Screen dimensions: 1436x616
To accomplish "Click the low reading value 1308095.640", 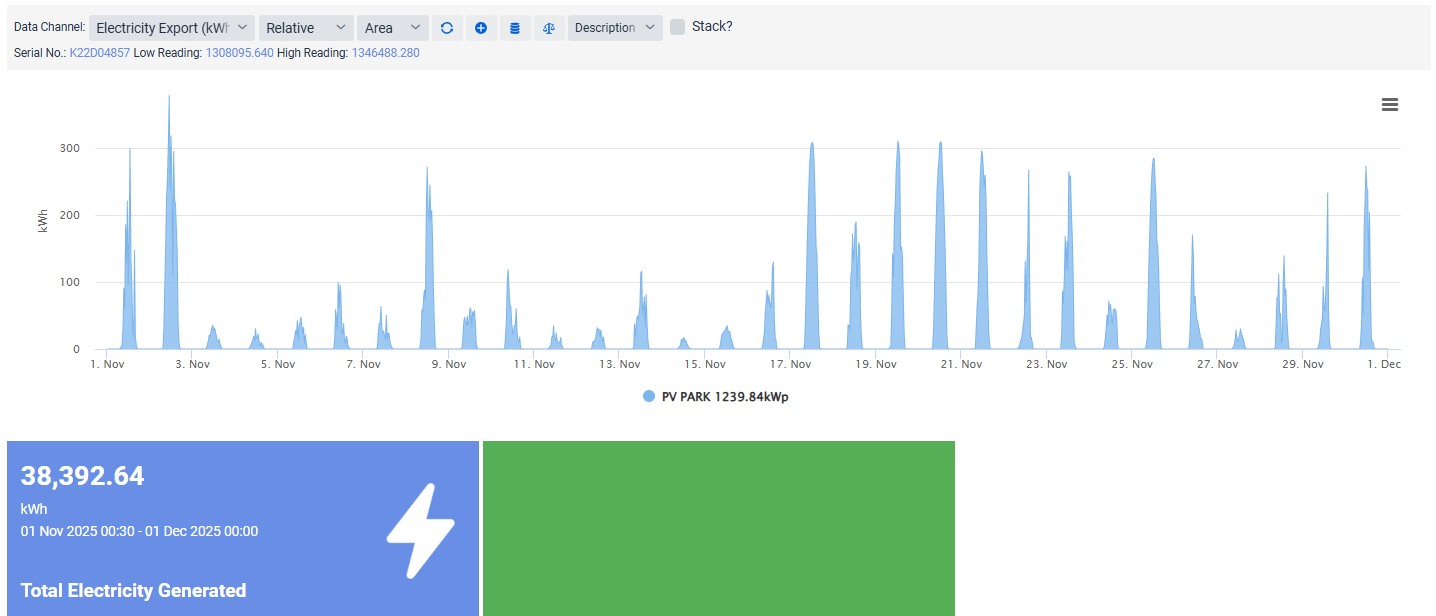I will [239, 53].
